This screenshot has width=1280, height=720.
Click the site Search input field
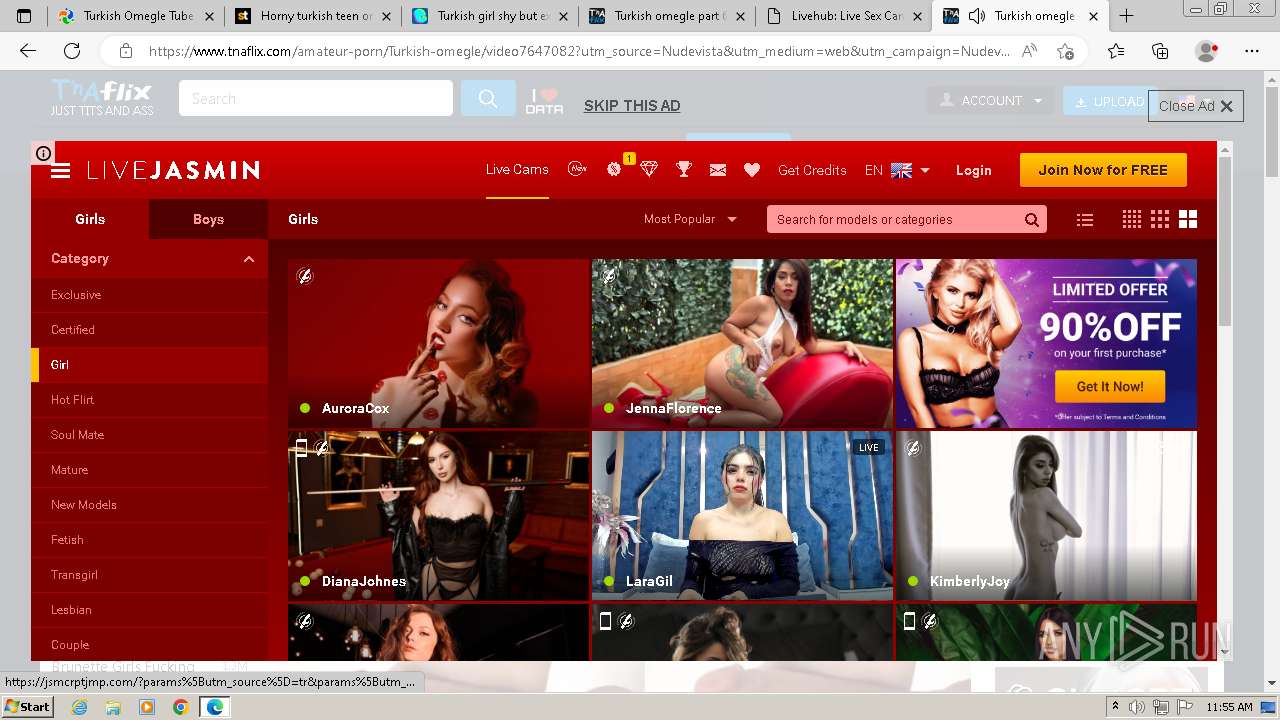coord(316,98)
